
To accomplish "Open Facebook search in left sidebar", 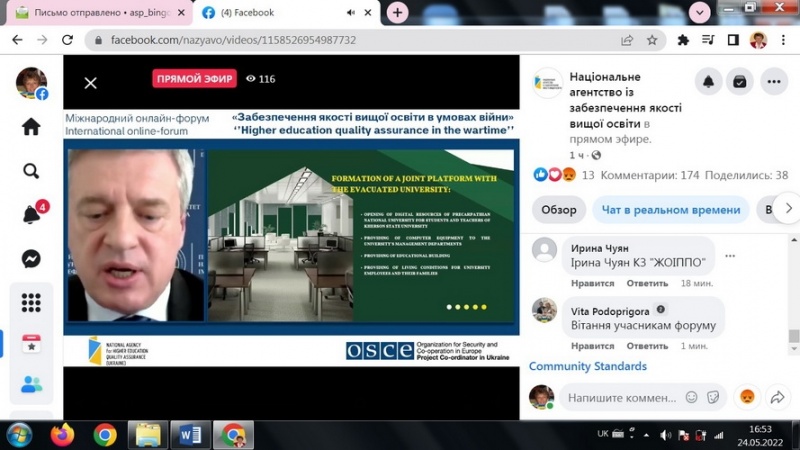I will point(31,171).
